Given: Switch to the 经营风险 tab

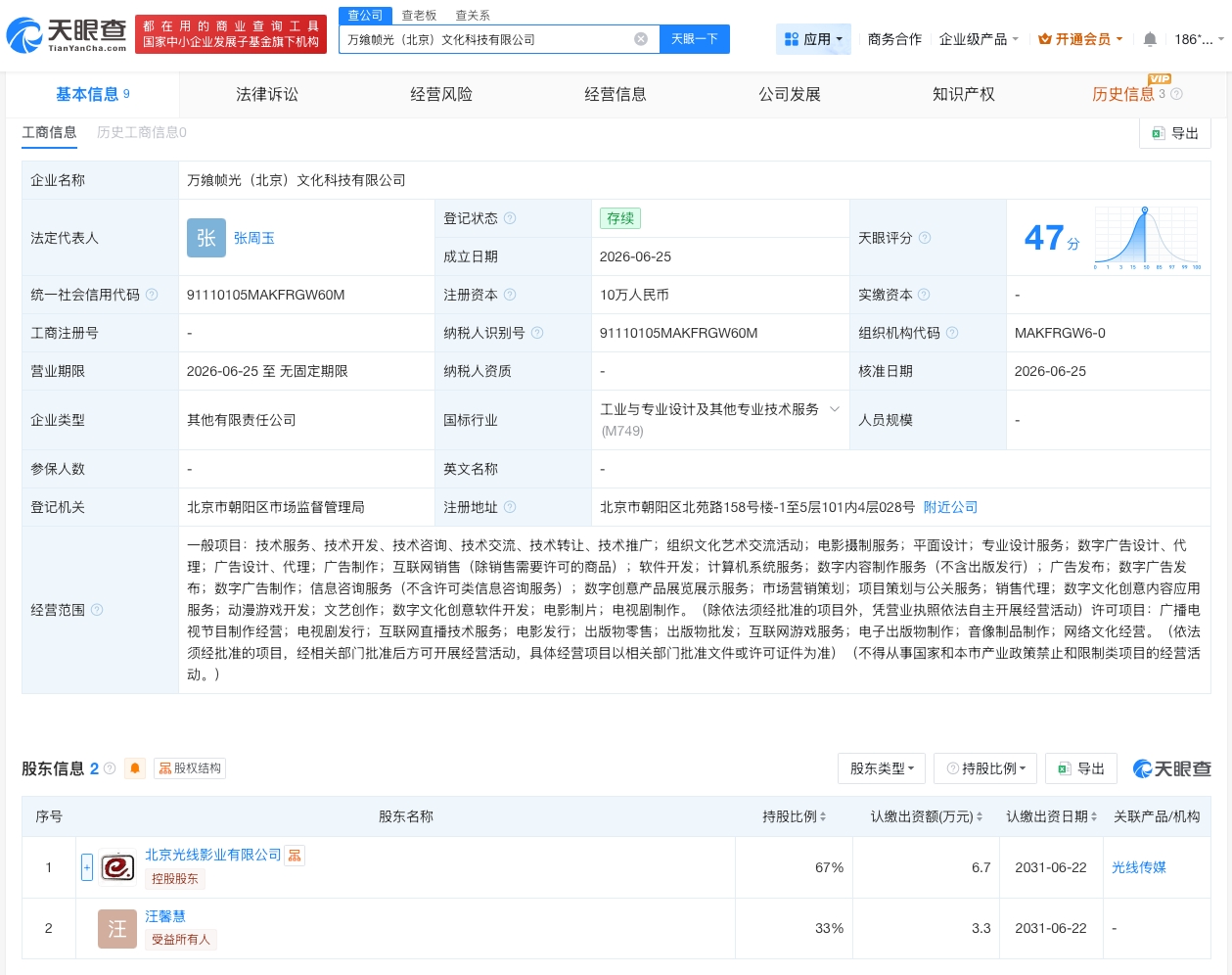Looking at the screenshot, I should pyautogui.click(x=441, y=94).
